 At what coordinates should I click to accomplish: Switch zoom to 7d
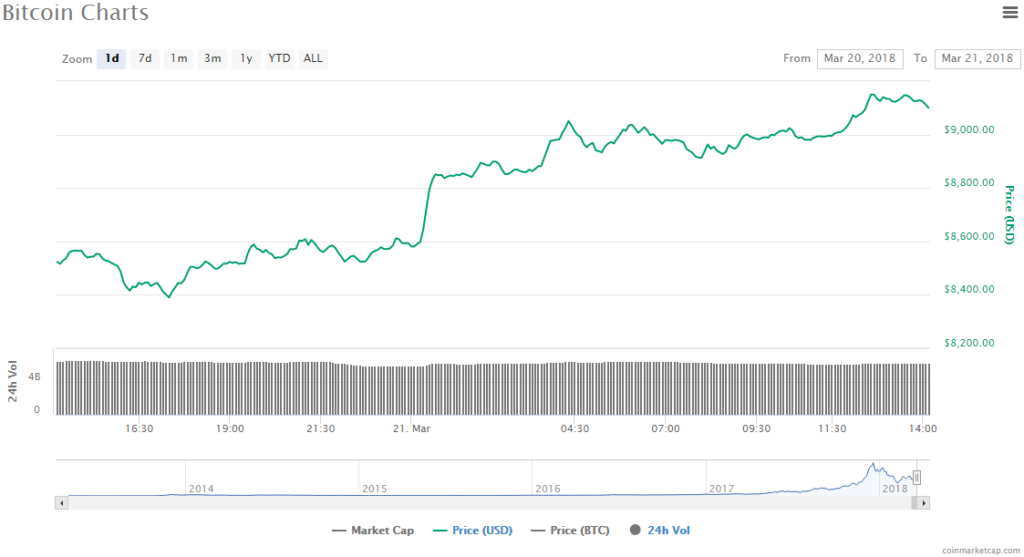click(x=145, y=59)
